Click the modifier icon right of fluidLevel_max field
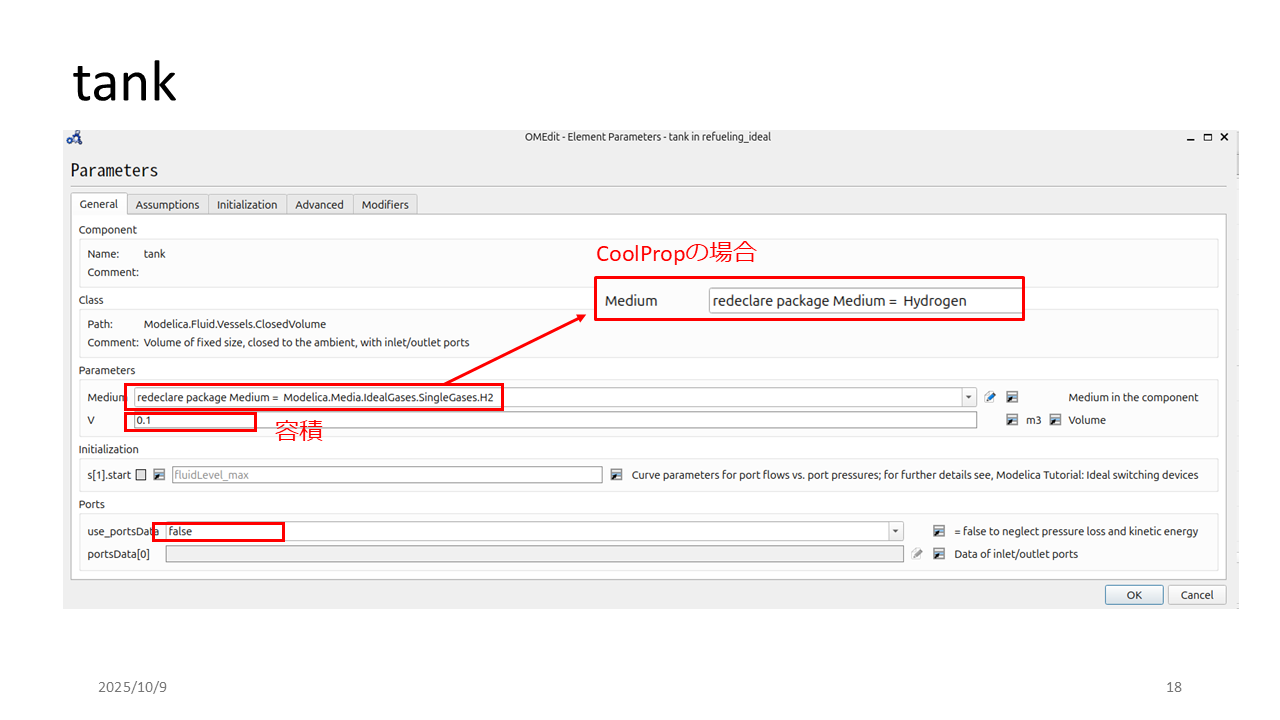 click(x=616, y=475)
